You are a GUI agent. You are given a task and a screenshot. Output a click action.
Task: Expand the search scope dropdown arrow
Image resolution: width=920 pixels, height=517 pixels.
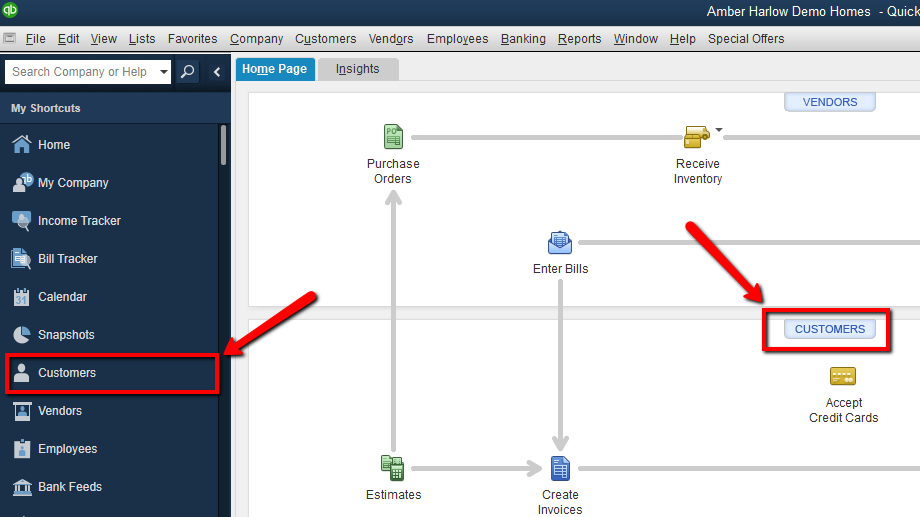pyautogui.click(x=164, y=72)
